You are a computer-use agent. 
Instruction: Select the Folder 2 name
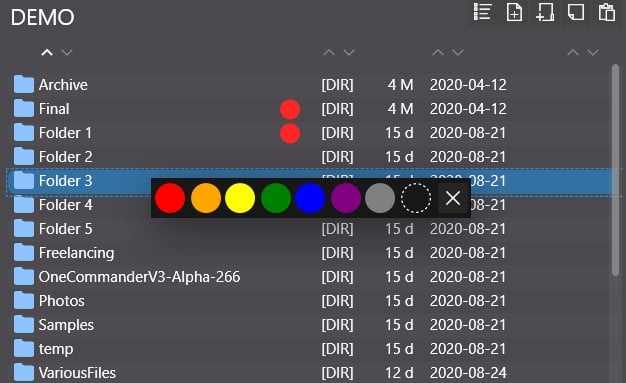(65, 157)
